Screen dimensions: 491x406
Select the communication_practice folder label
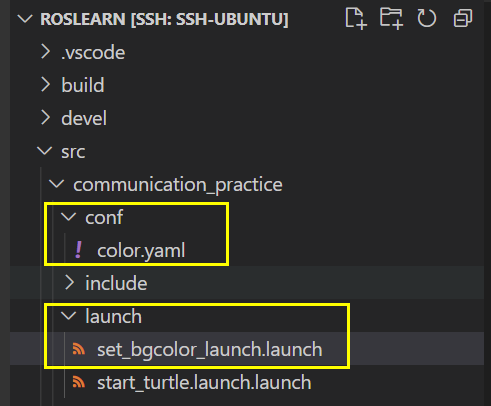pyautogui.click(x=178, y=185)
